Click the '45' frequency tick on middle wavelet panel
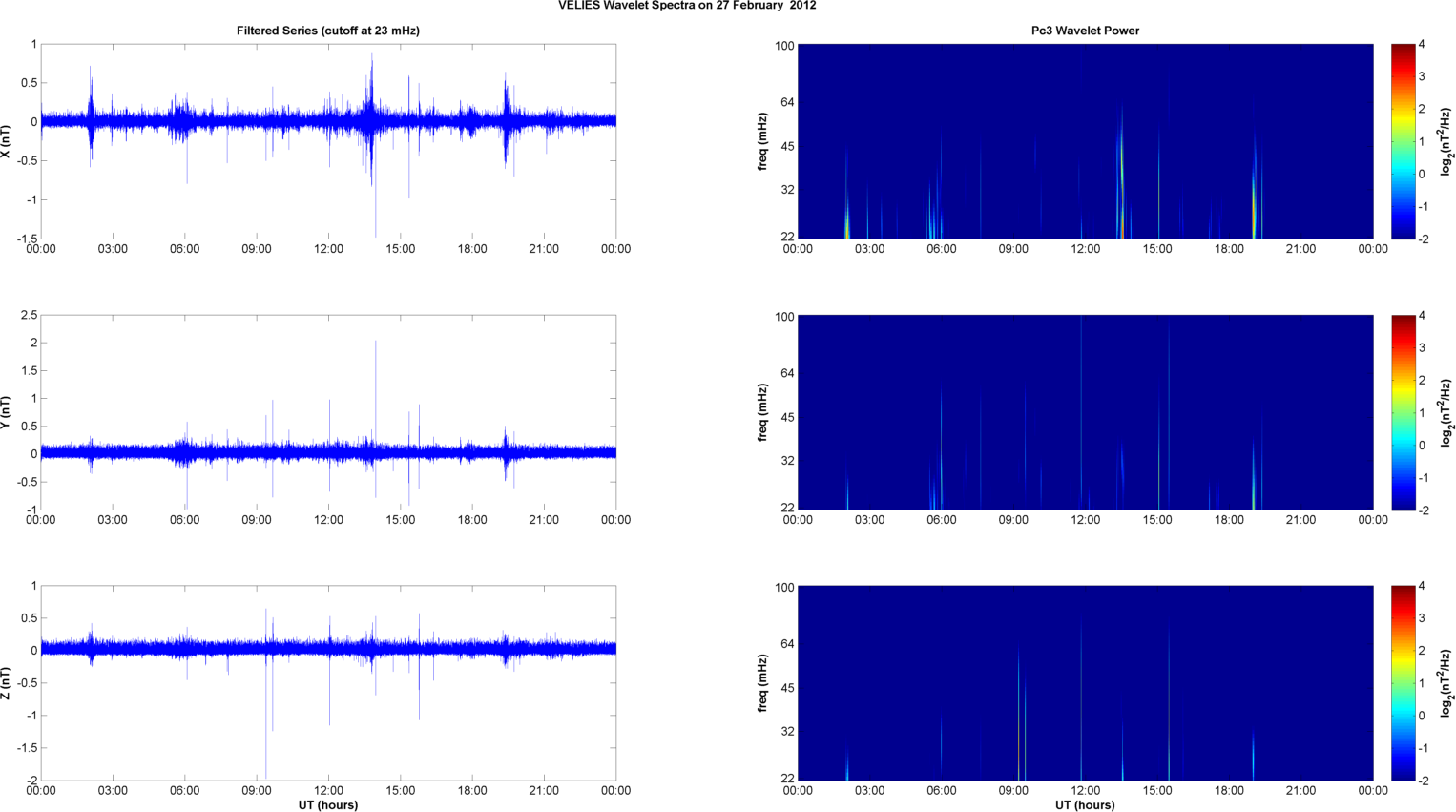 787,418
